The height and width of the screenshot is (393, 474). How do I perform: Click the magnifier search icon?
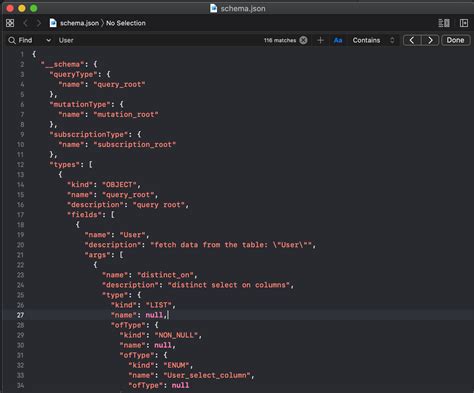(x=12, y=40)
